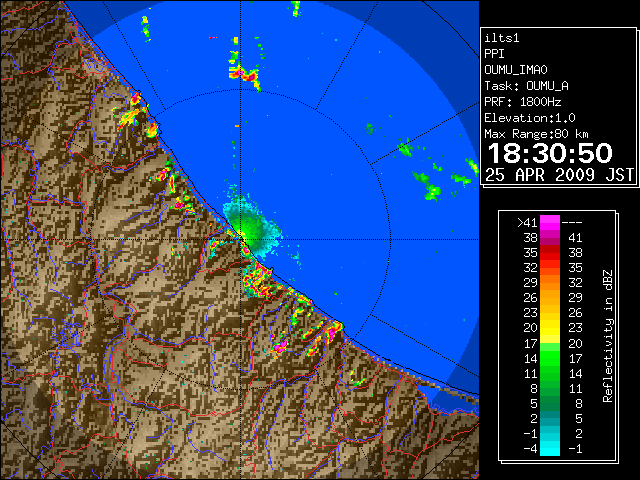Pick the dark red 35–38 dBZ swatch
Screen dimensions: 640x480
tap(550, 253)
